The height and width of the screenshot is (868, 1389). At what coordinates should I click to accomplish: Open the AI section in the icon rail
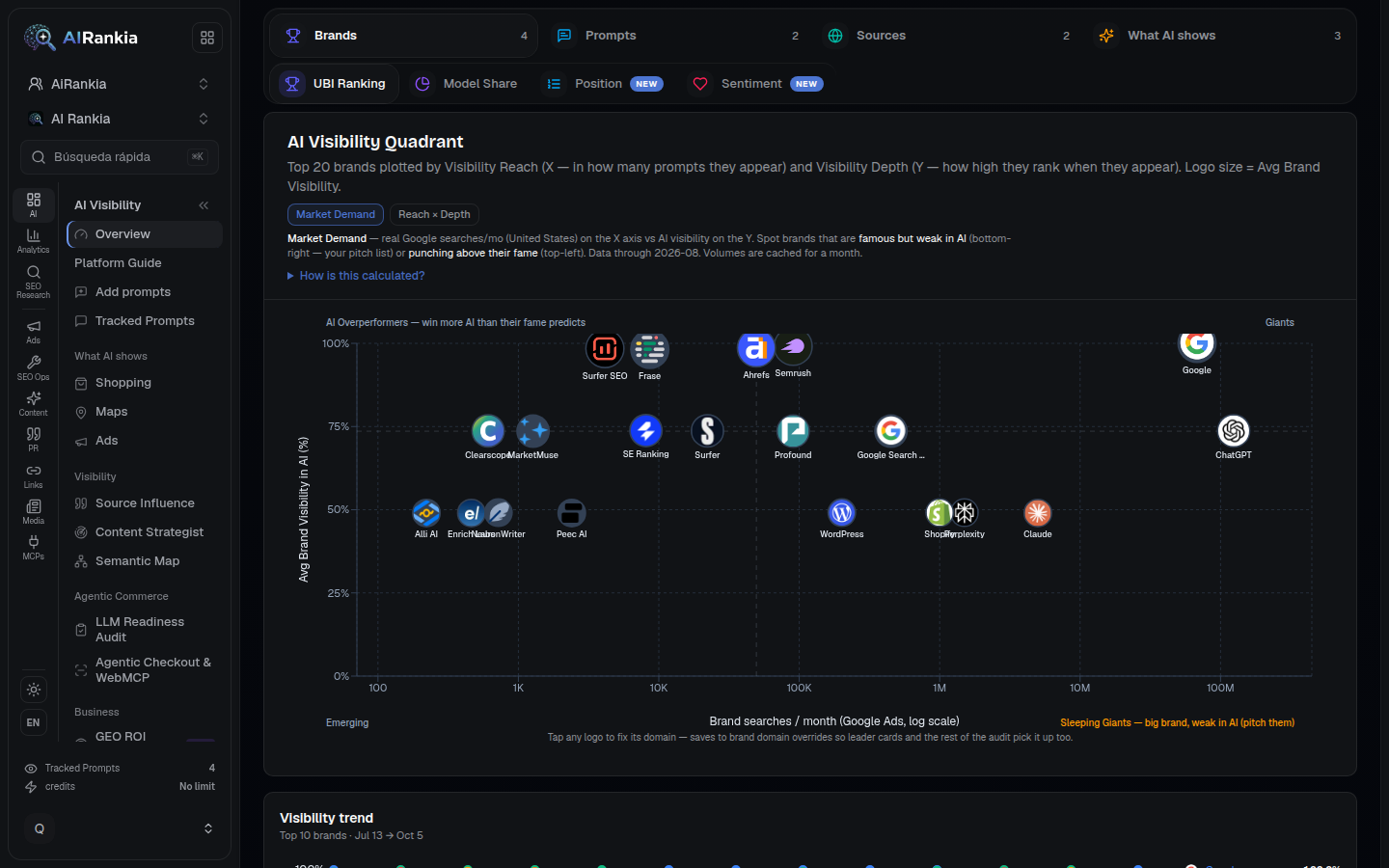33,204
